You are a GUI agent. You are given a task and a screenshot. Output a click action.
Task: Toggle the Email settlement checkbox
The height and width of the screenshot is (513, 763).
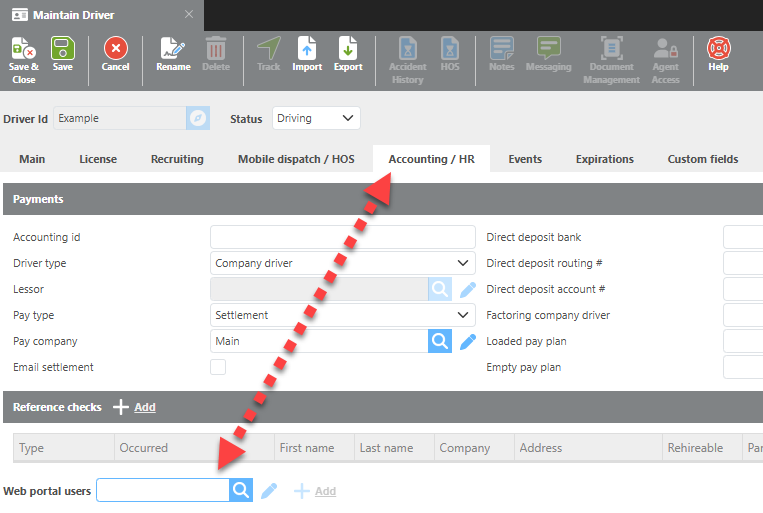[x=218, y=367]
